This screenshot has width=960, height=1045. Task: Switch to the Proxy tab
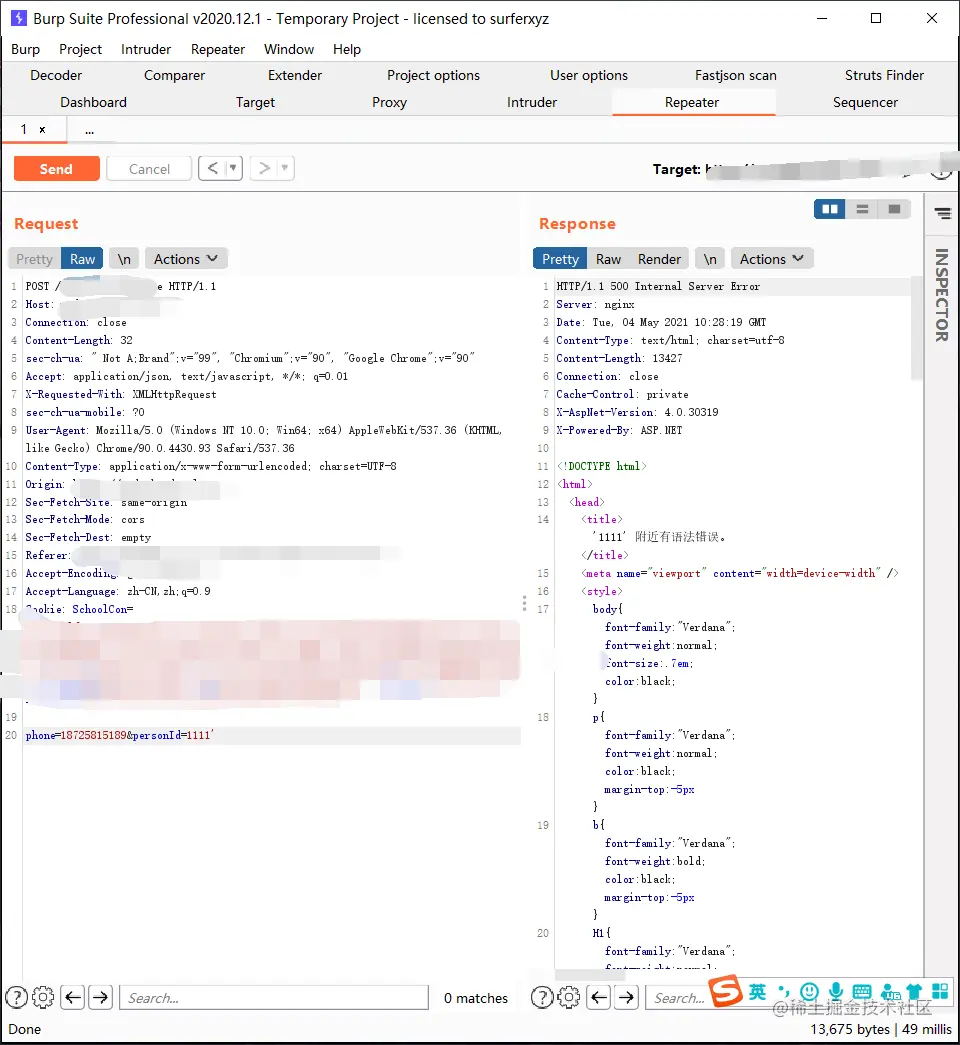389,102
